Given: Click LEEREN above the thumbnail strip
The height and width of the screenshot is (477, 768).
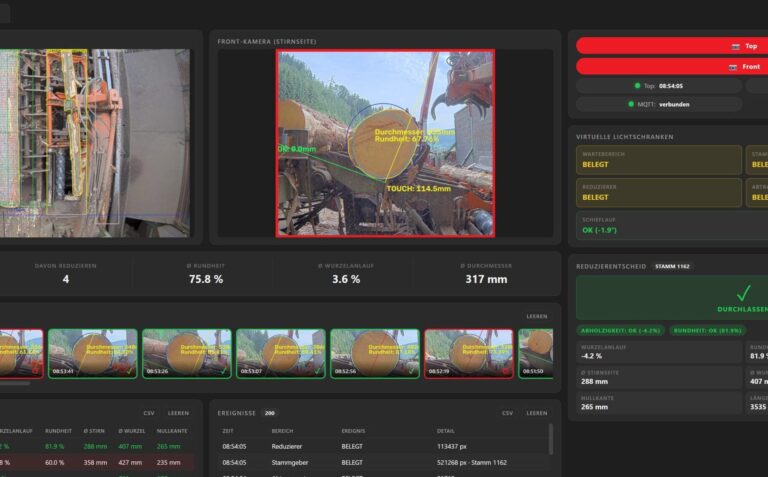Looking at the screenshot, I should pos(537,316).
